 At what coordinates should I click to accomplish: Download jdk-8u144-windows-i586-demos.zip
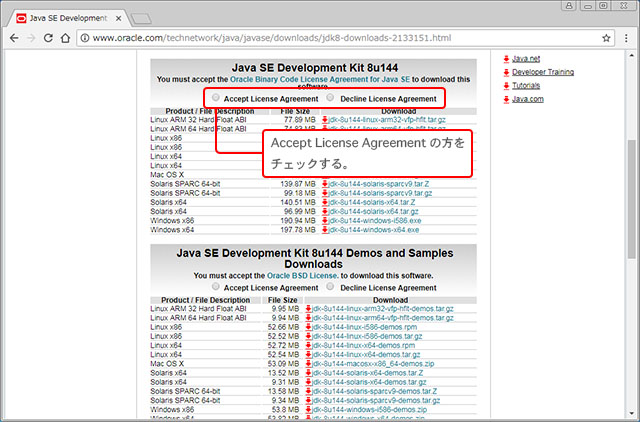pos(369,410)
